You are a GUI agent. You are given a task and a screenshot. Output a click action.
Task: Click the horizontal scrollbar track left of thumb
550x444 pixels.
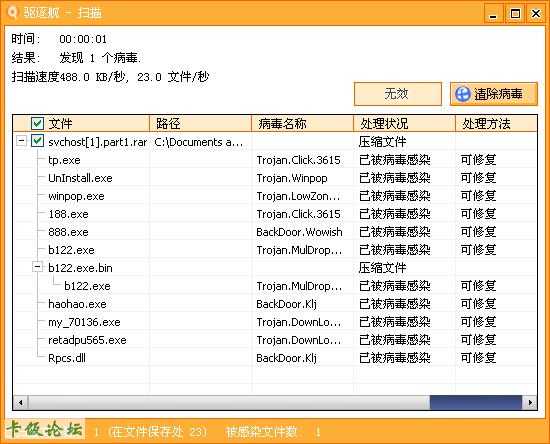click(228, 403)
